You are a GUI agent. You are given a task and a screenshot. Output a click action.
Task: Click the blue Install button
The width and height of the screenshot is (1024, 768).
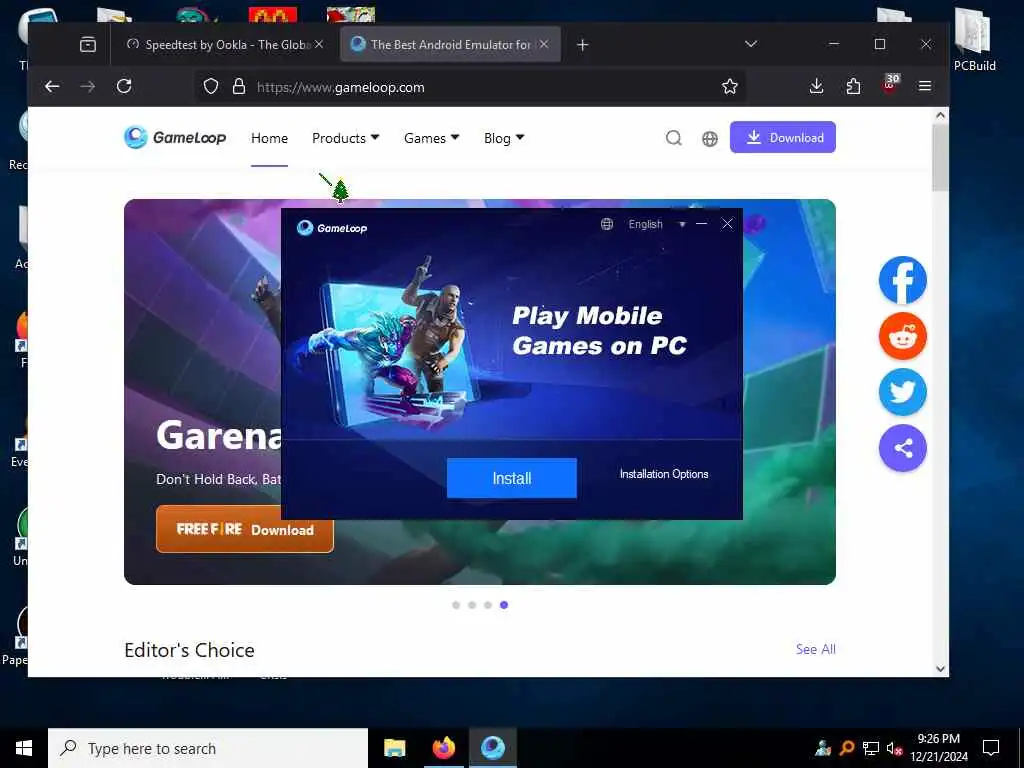[x=511, y=478]
